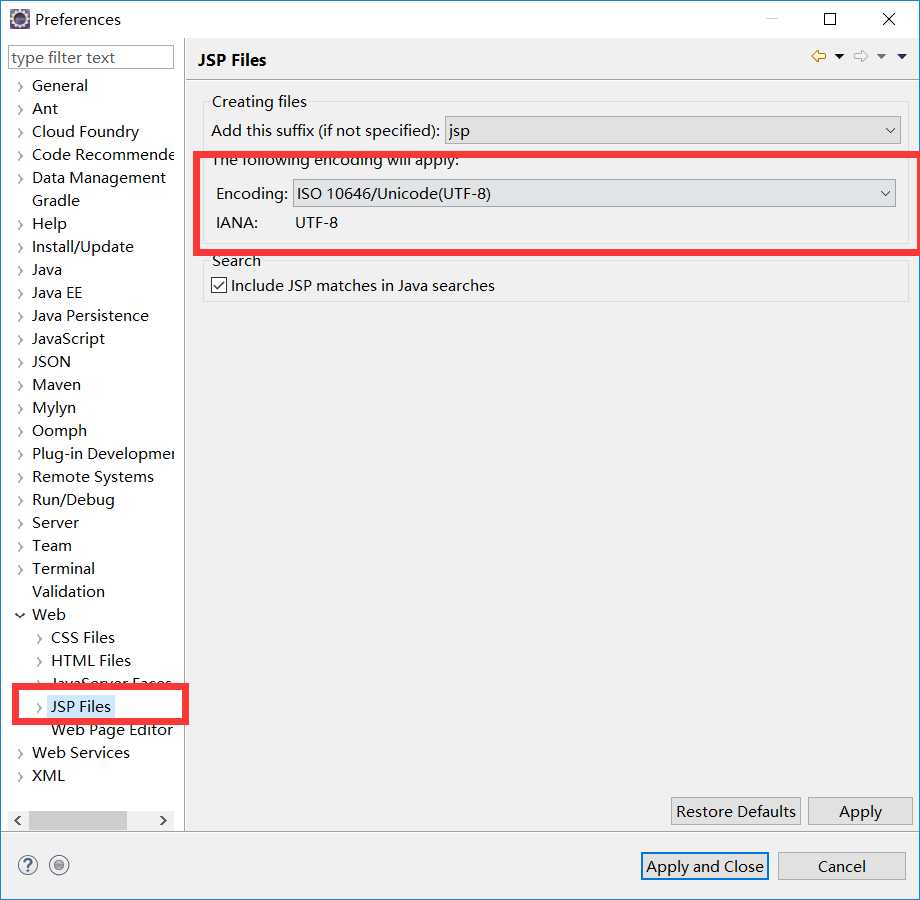Click the tree horizontal scrollbar thumb

[x=78, y=820]
